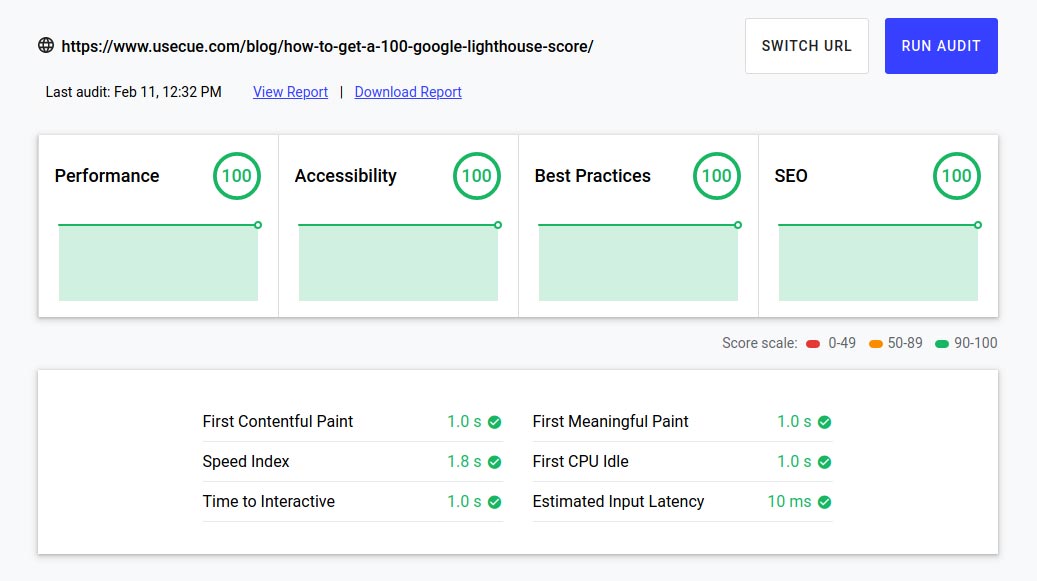Click the orange 50-89 score scale swatch
This screenshot has width=1037, height=581.
(876, 344)
